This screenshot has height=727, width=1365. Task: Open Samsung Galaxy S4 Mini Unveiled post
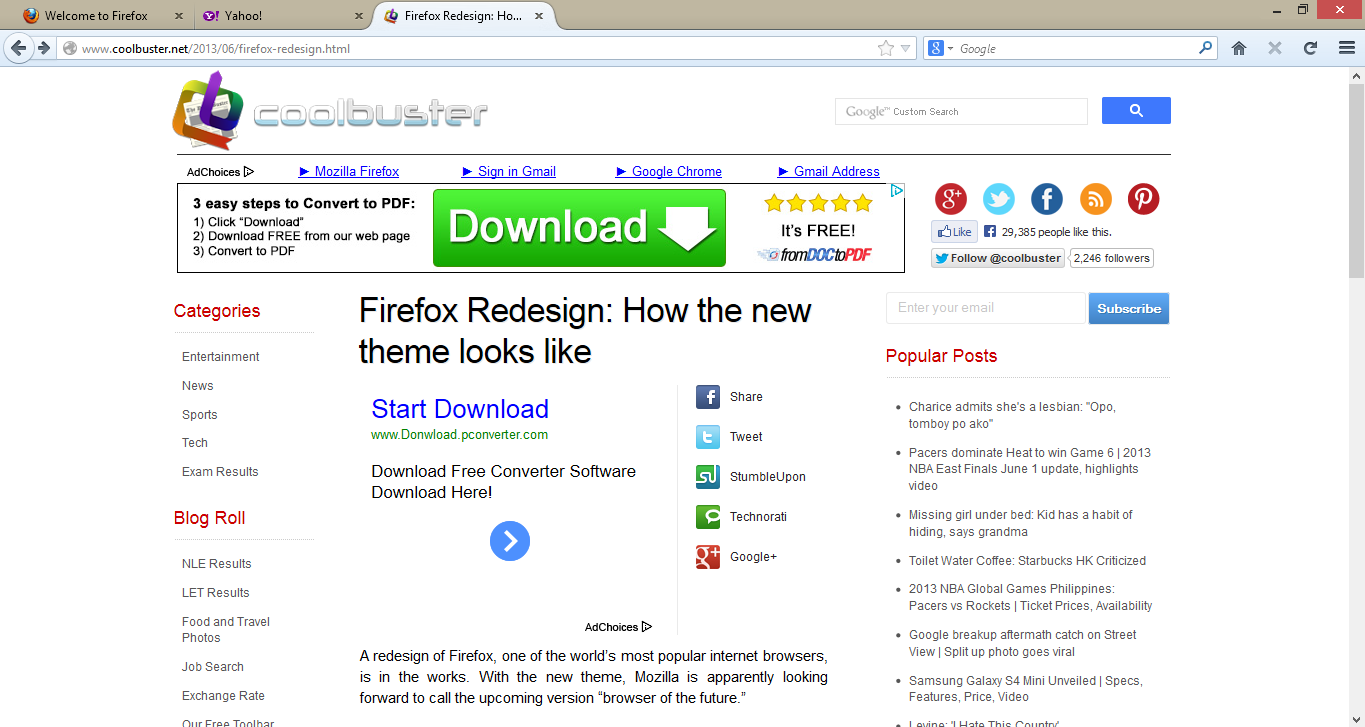click(1026, 689)
